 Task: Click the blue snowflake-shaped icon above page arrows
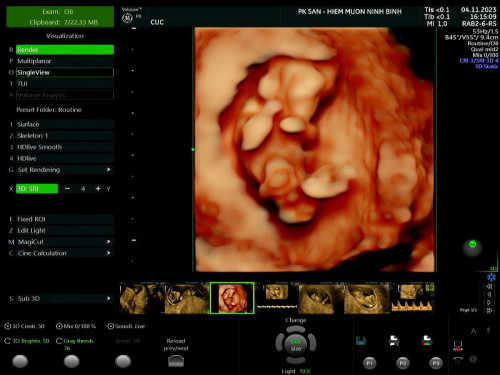point(491,277)
